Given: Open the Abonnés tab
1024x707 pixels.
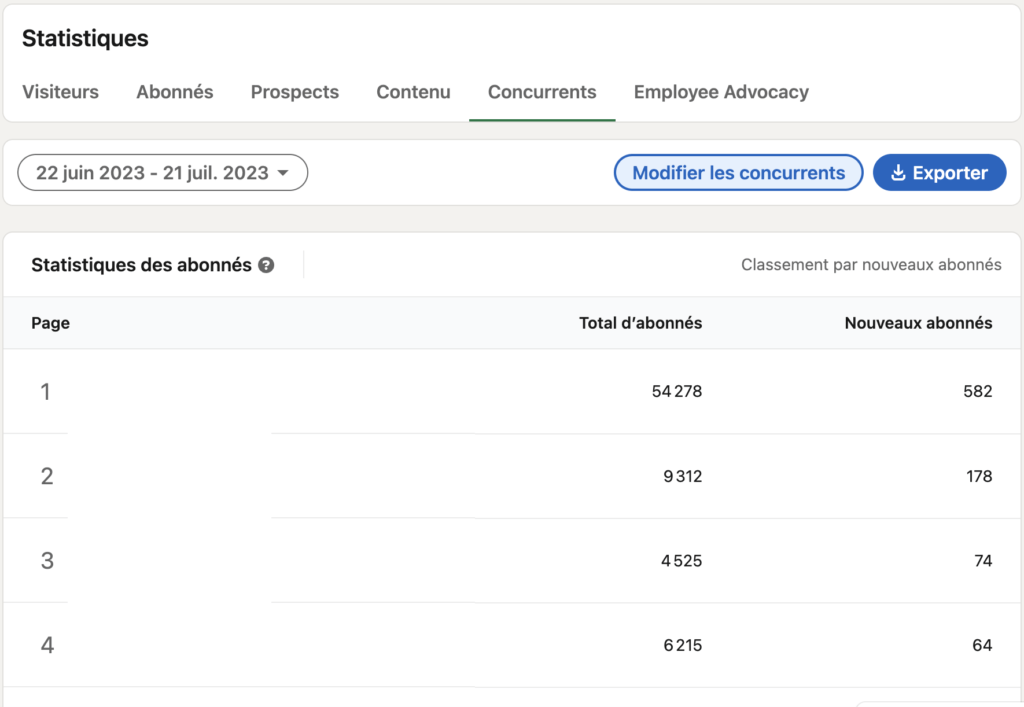Looking at the screenshot, I should [175, 92].
